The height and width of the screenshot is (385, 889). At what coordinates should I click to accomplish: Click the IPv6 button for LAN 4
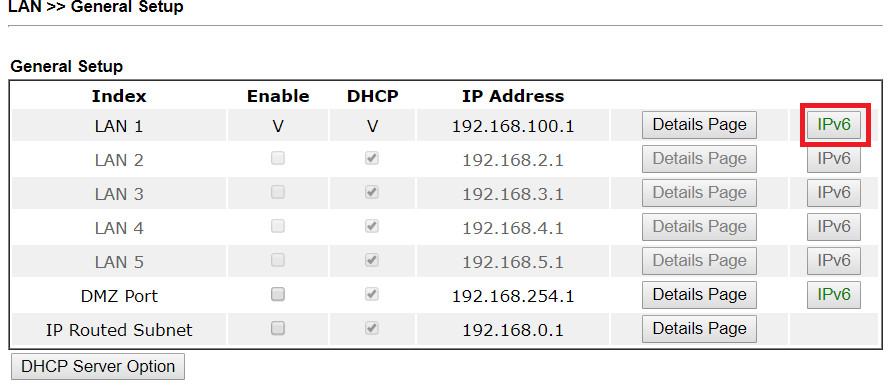tap(833, 227)
